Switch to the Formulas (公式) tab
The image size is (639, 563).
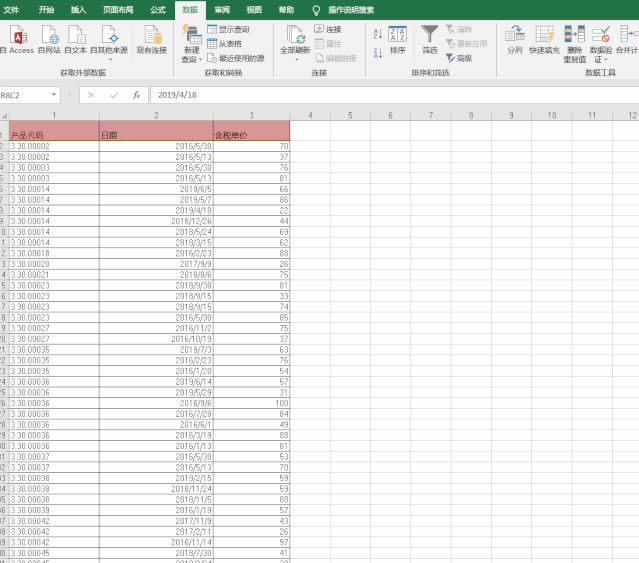(x=158, y=10)
